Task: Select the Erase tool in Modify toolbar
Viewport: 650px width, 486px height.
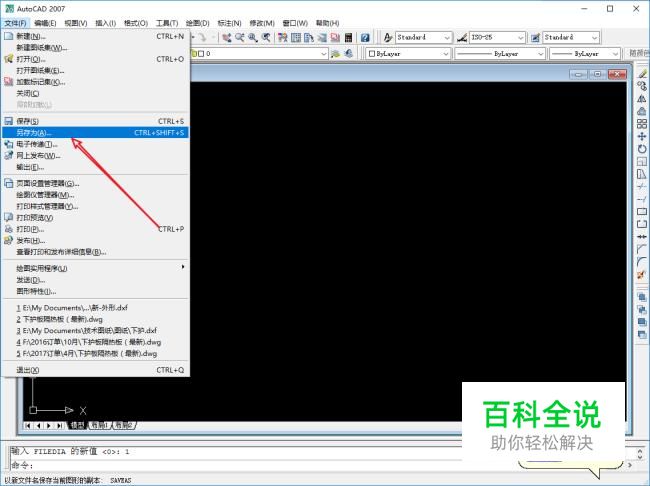Action: pyautogui.click(x=642, y=74)
